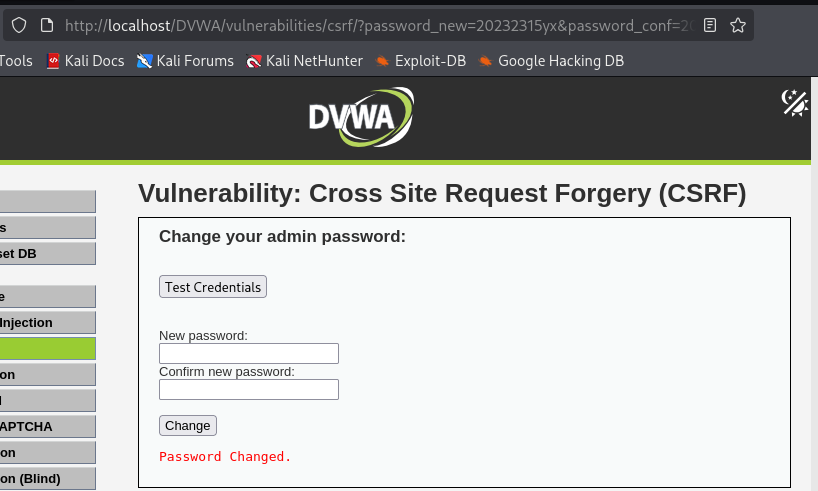
Task: Click the page site information icon
Action: tap(45, 25)
